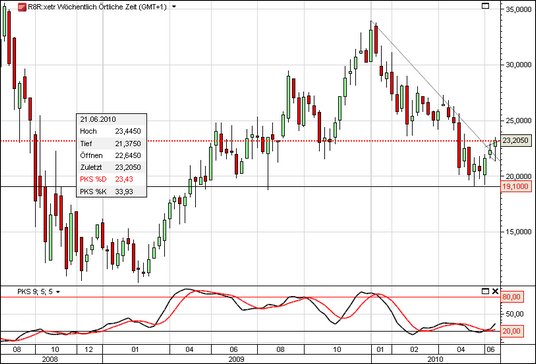Click the 25,0000 price axis label
Image resolution: width=536 pixels, height=364 pixels.
(x=518, y=121)
